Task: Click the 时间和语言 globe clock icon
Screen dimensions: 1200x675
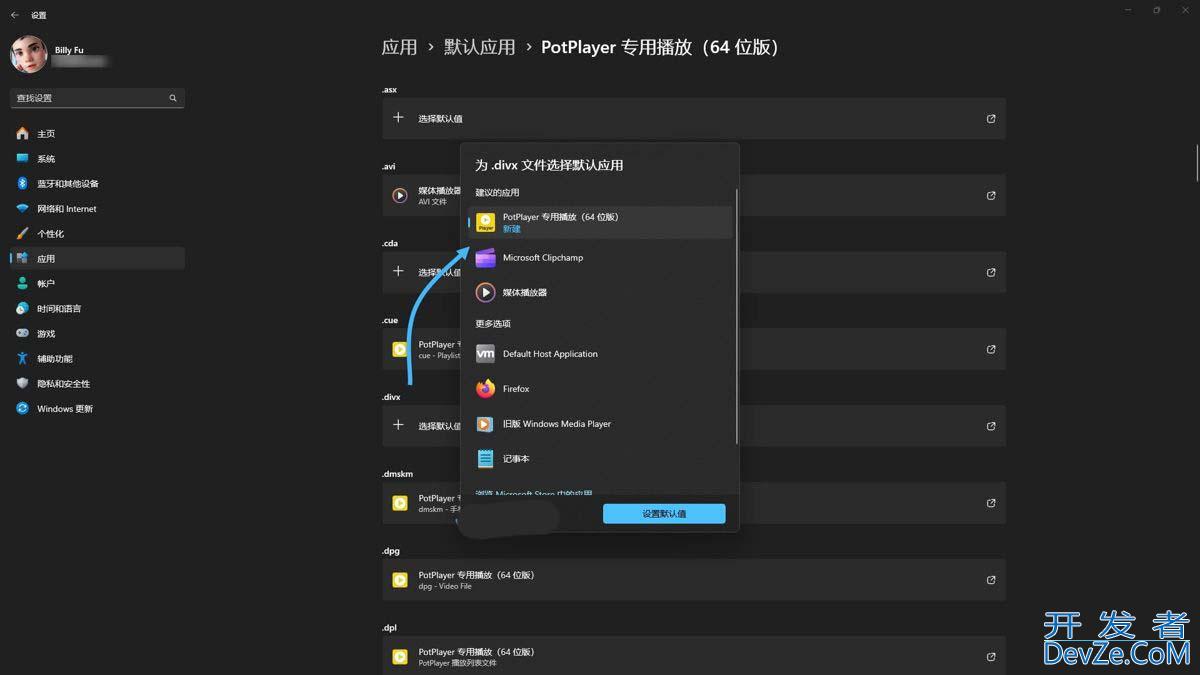Action: coord(22,308)
